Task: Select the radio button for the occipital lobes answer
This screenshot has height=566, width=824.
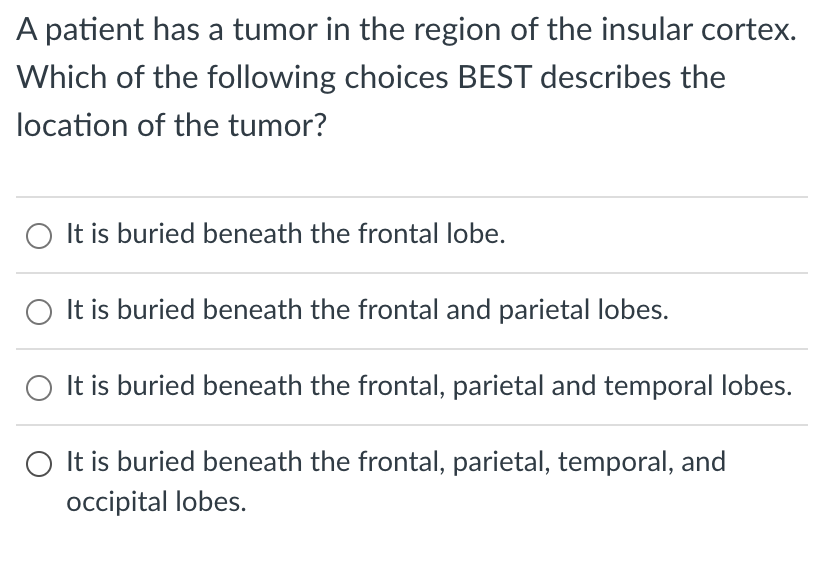Action: pyautogui.click(x=41, y=464)
